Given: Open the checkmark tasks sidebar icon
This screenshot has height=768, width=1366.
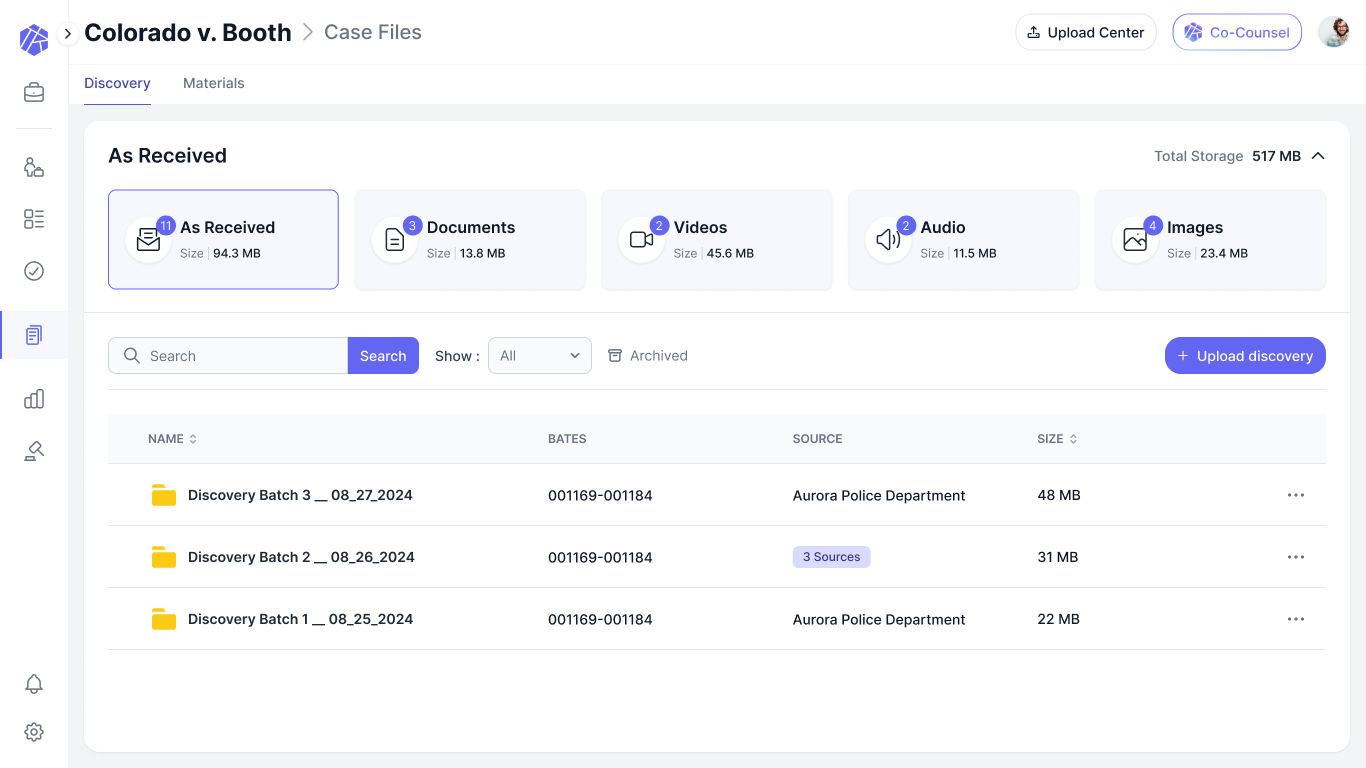Looking at the screenshot, I should pyautogui.click(x=34, y=271).
